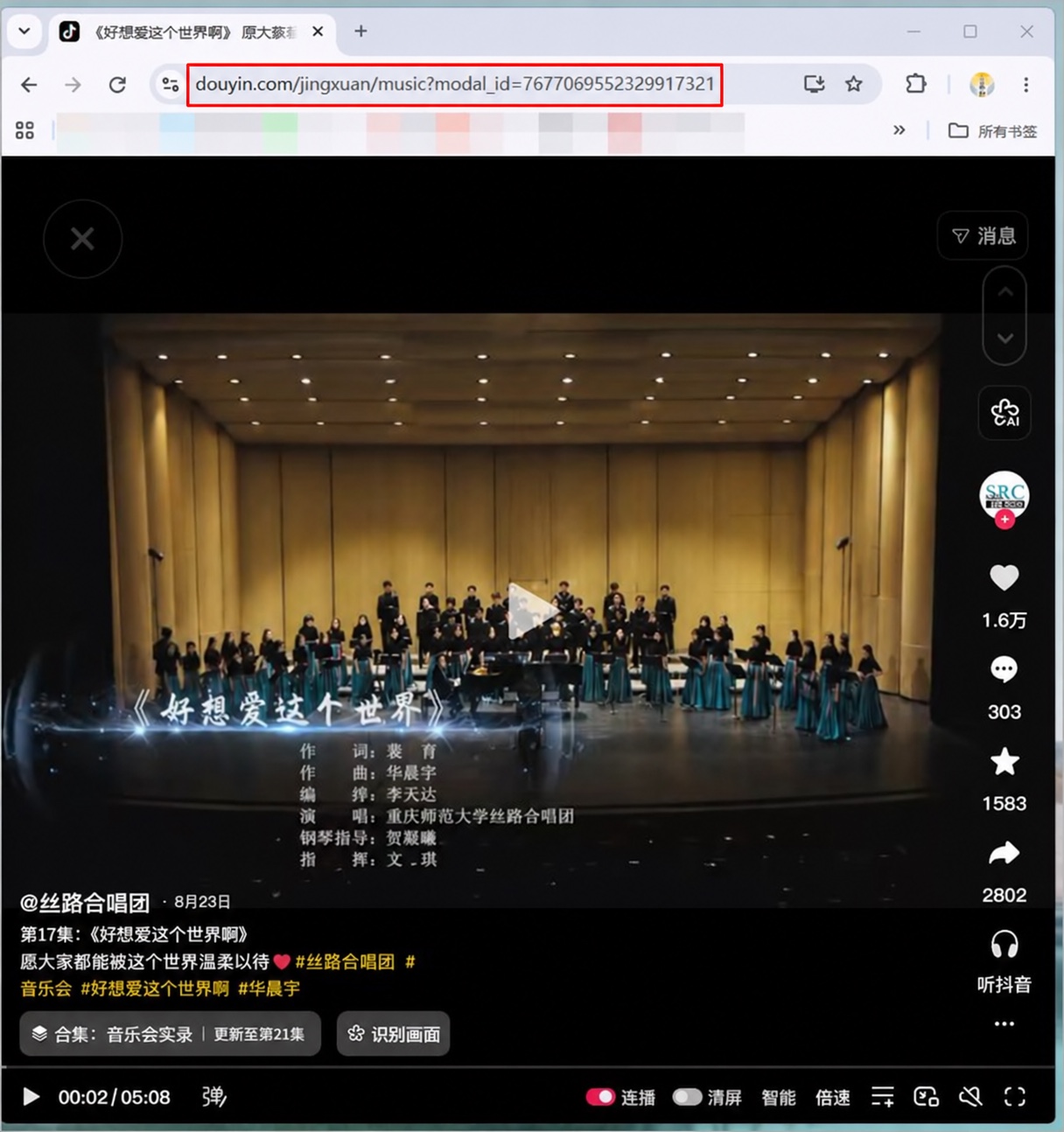
Task: Install app icon in address bar
Action: point(815,84)
